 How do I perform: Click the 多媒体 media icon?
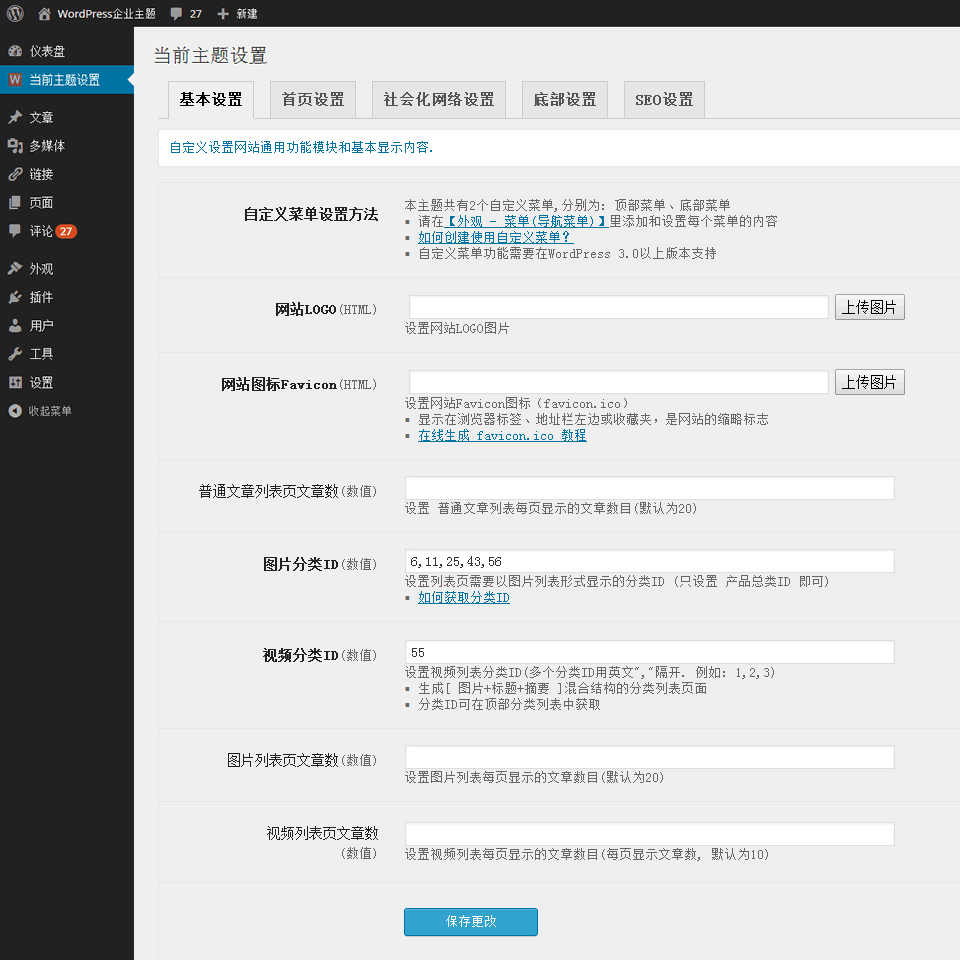pyautogui.click(x=15, y=145)
